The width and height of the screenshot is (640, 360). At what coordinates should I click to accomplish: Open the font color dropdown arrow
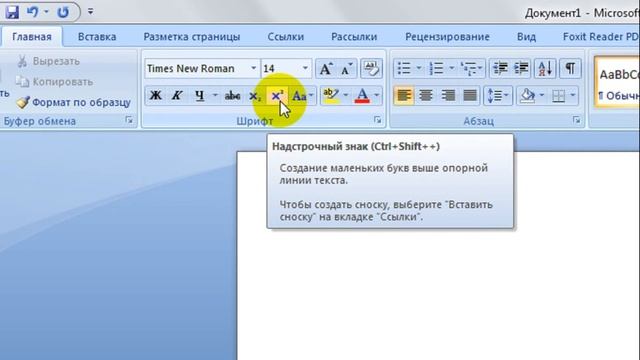point(376,96)
